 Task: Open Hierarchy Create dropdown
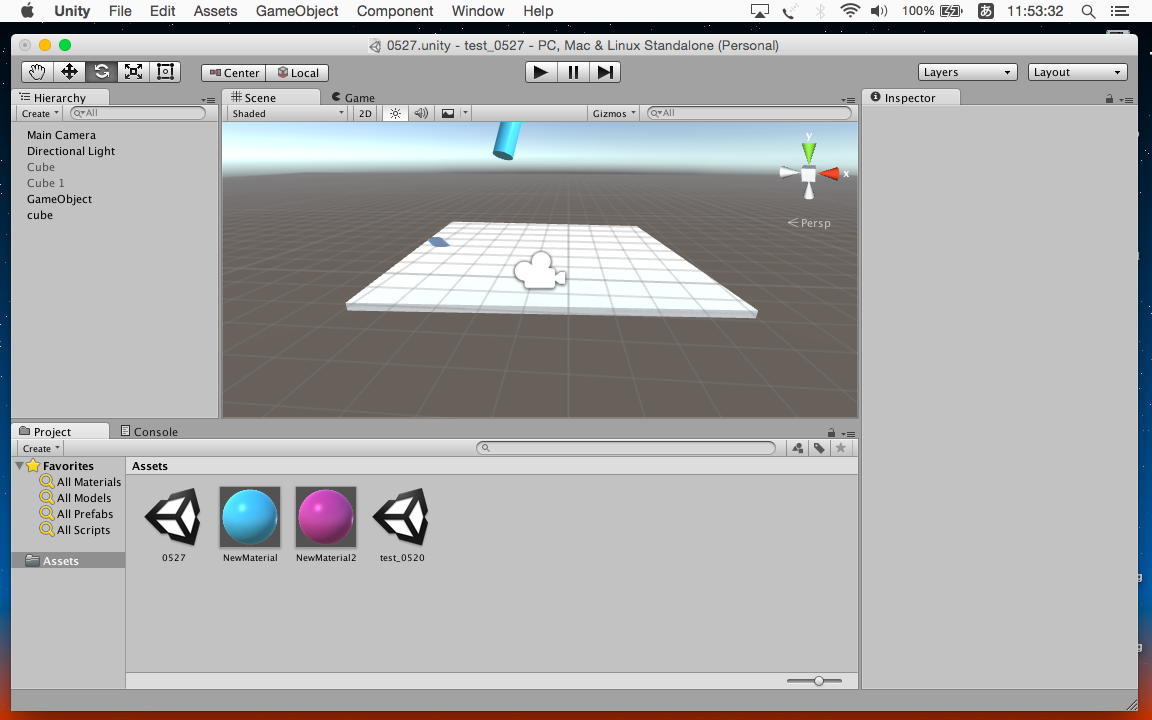coord(40,113)
